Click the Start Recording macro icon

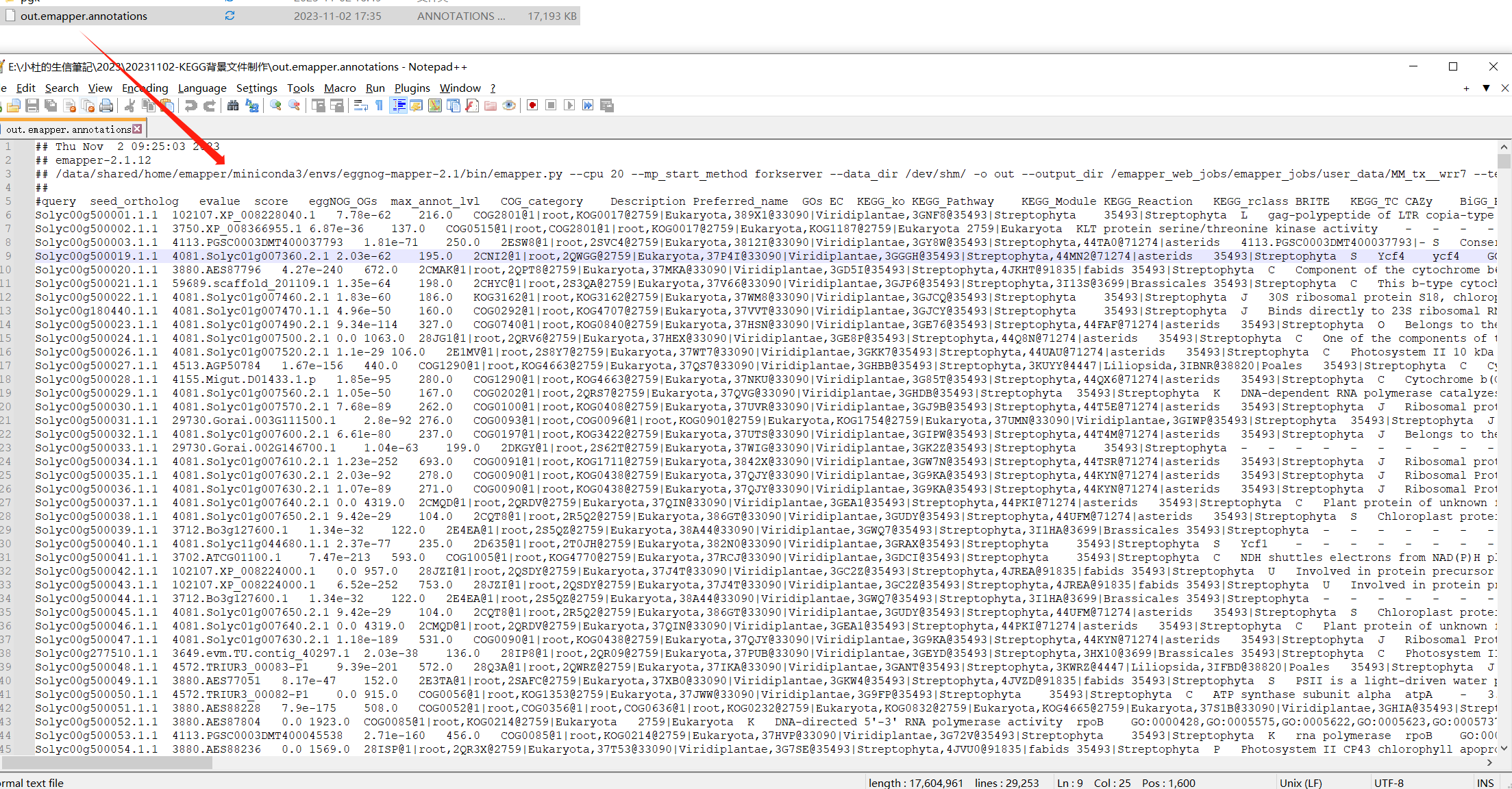pyautogui.click(x=532, y=105)
